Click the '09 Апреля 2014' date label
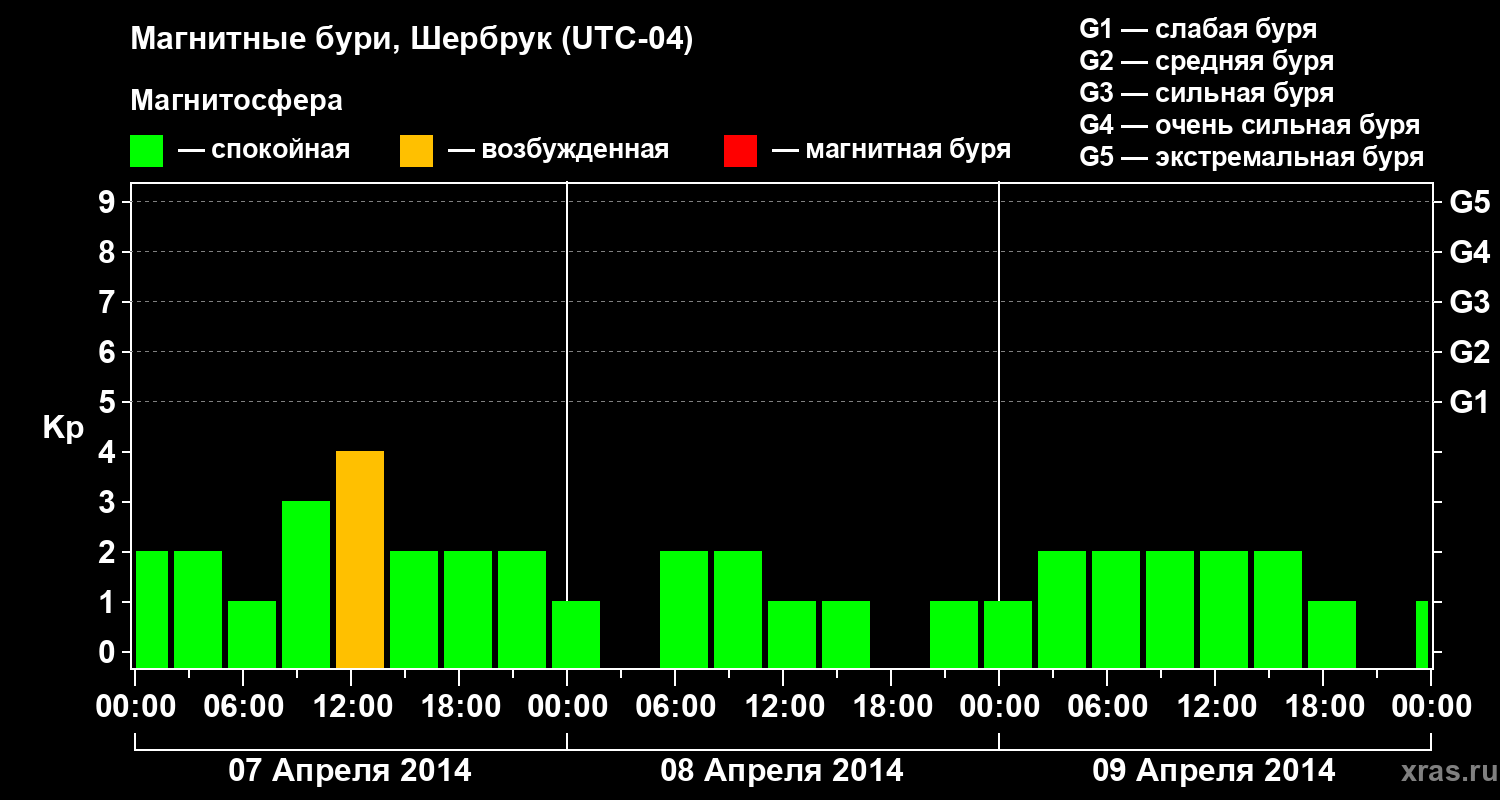Image resolution: width=1500 pixels, height=800 pixels. (x=1214, y=771)
